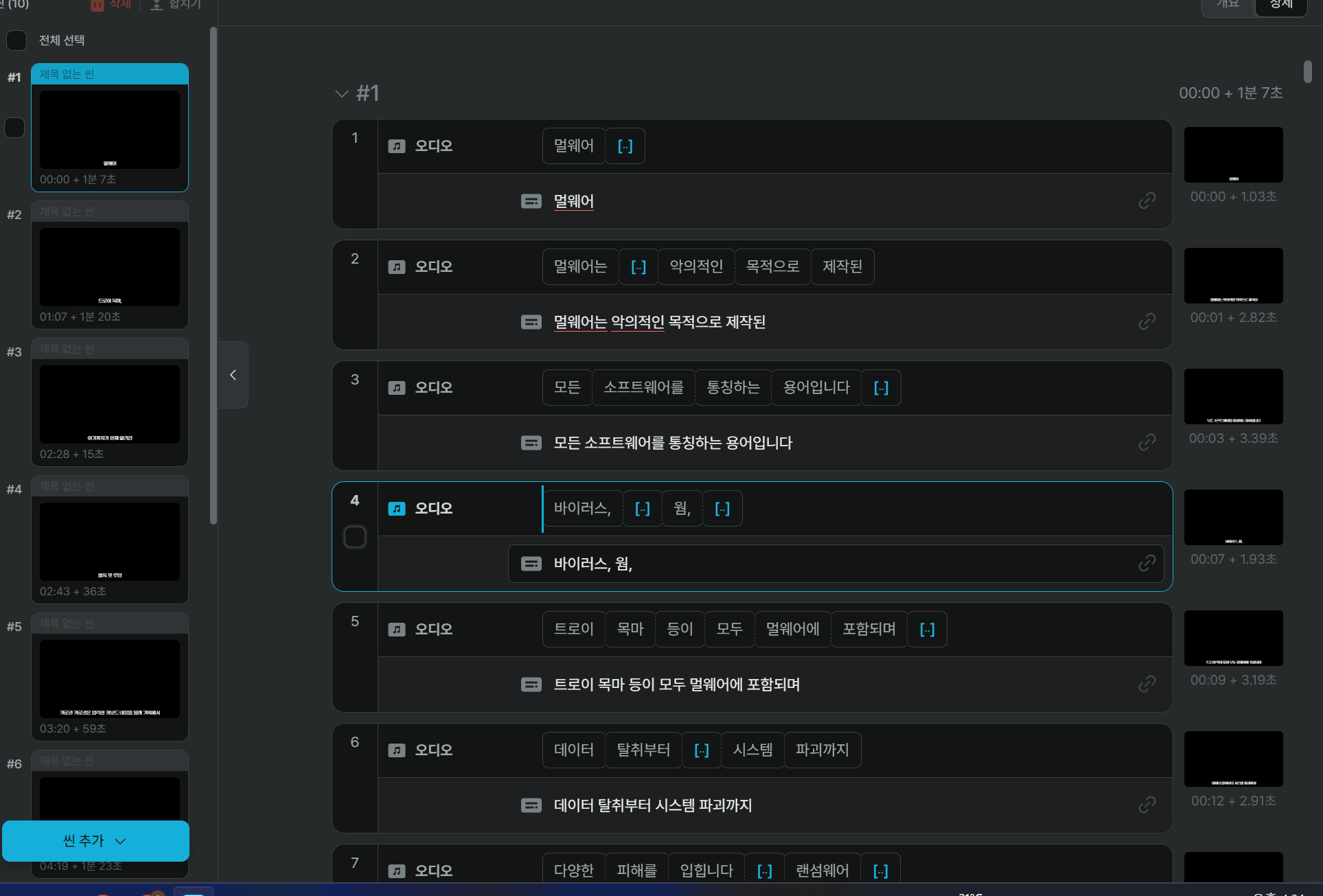Screen dimensions: 1323x896
Task: Click the gap marker after '용어입니다' in clip 3
Action: click(881, 388)
